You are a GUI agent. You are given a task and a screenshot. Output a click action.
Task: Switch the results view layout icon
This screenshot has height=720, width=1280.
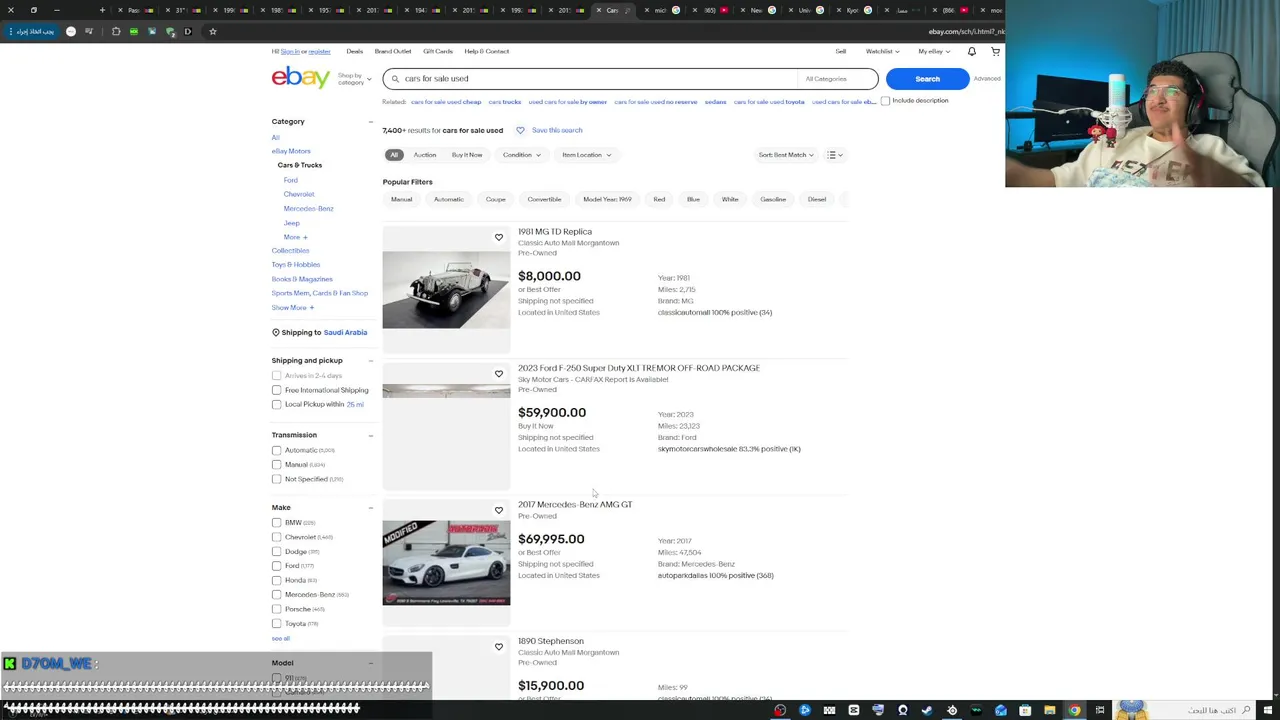pos(834,155)
